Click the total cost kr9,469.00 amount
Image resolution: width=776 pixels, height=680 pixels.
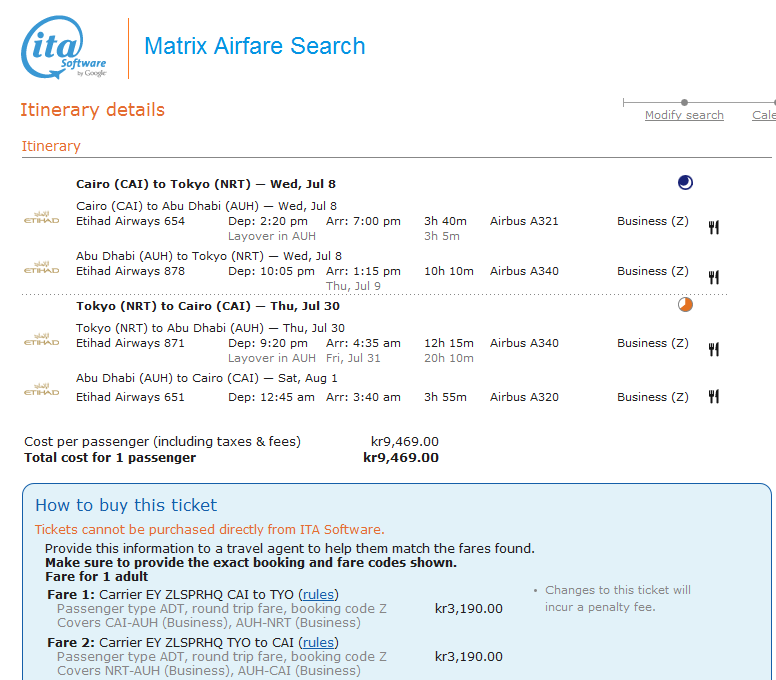pyautogui.click(x=400, y=458)
